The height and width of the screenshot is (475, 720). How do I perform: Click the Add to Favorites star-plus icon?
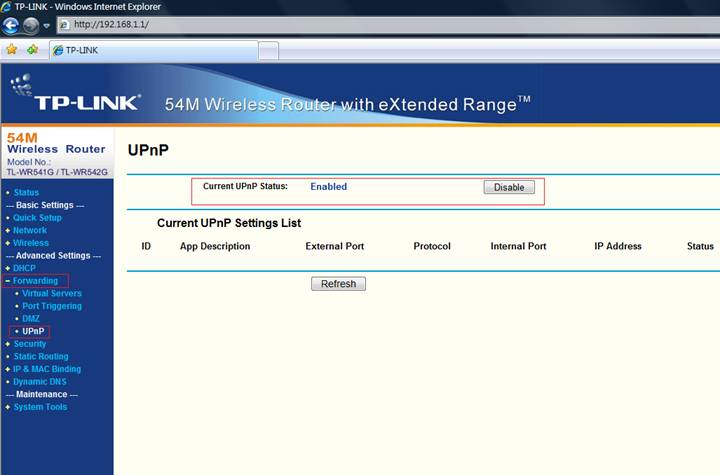tap(33, 50)
